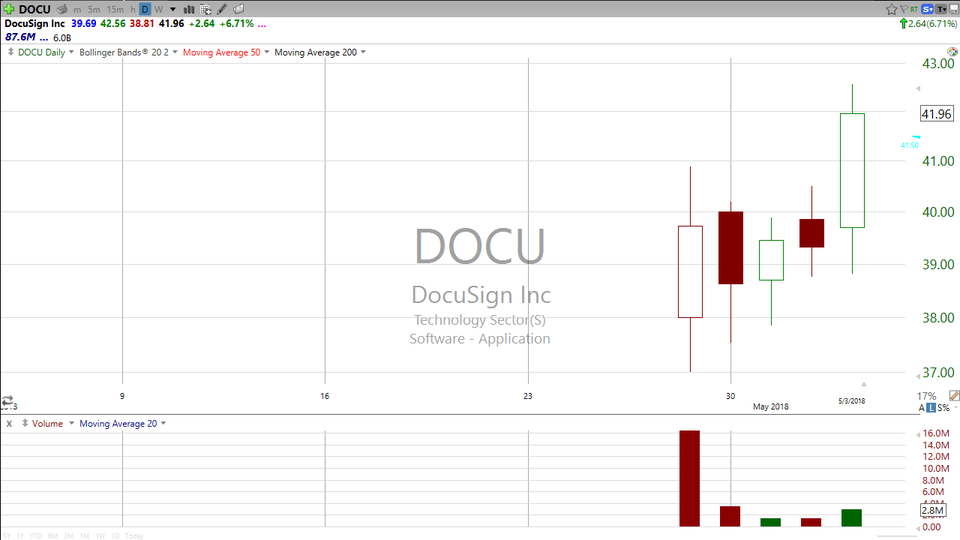The height and width of the screenshot is (540, 960).
Task: Open the color palette icon
Action: tap(953, 51)
